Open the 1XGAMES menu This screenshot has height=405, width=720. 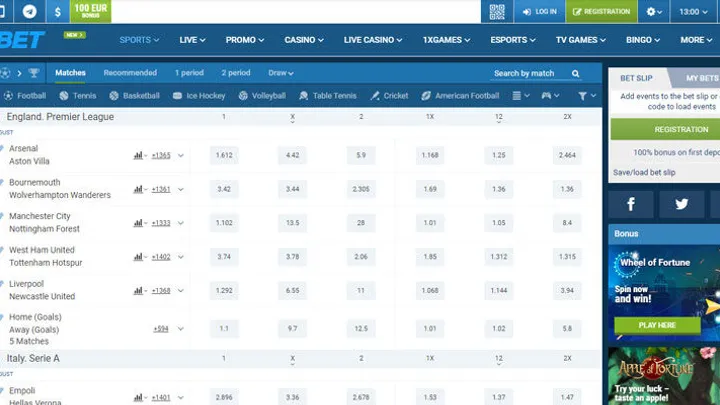click(446, 40)
